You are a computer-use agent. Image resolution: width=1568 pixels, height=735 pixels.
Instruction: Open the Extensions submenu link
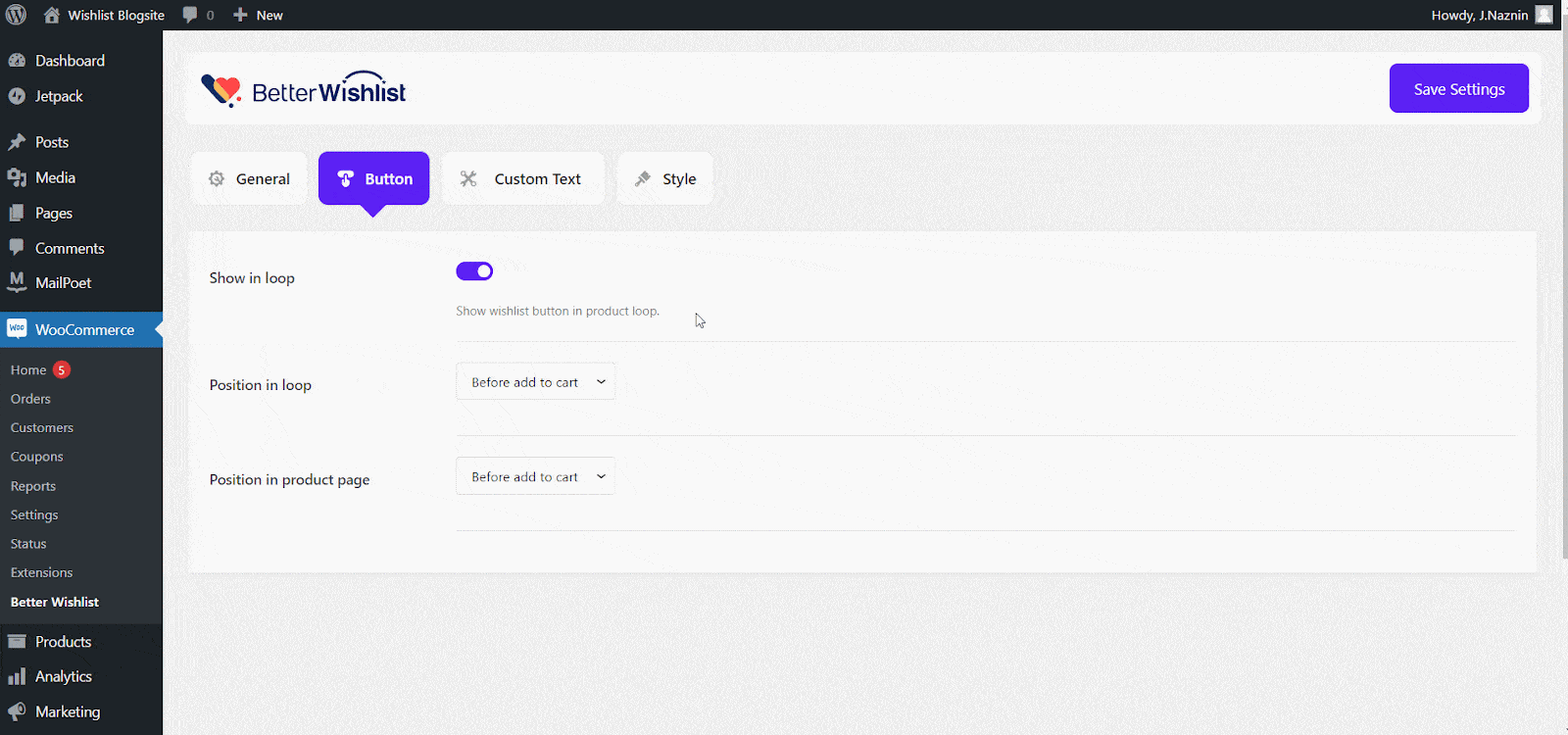pyautogui.click(x=41, y=572)
